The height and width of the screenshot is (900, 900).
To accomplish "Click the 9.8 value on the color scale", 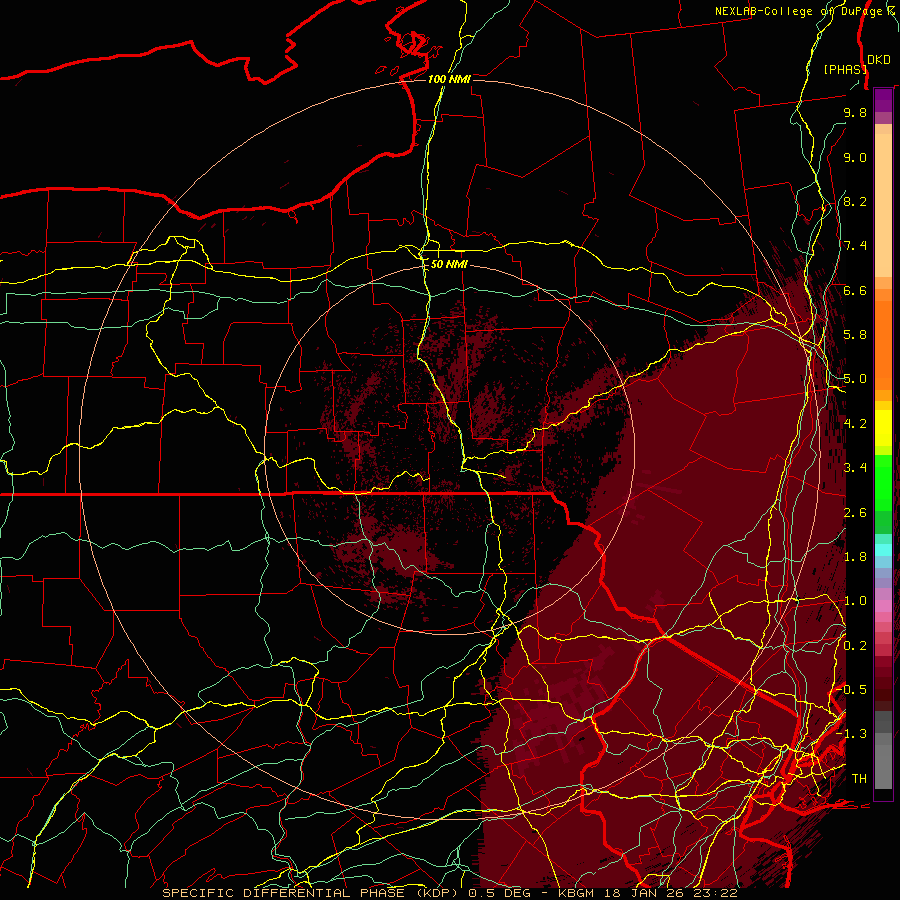I will coord(855,112).
